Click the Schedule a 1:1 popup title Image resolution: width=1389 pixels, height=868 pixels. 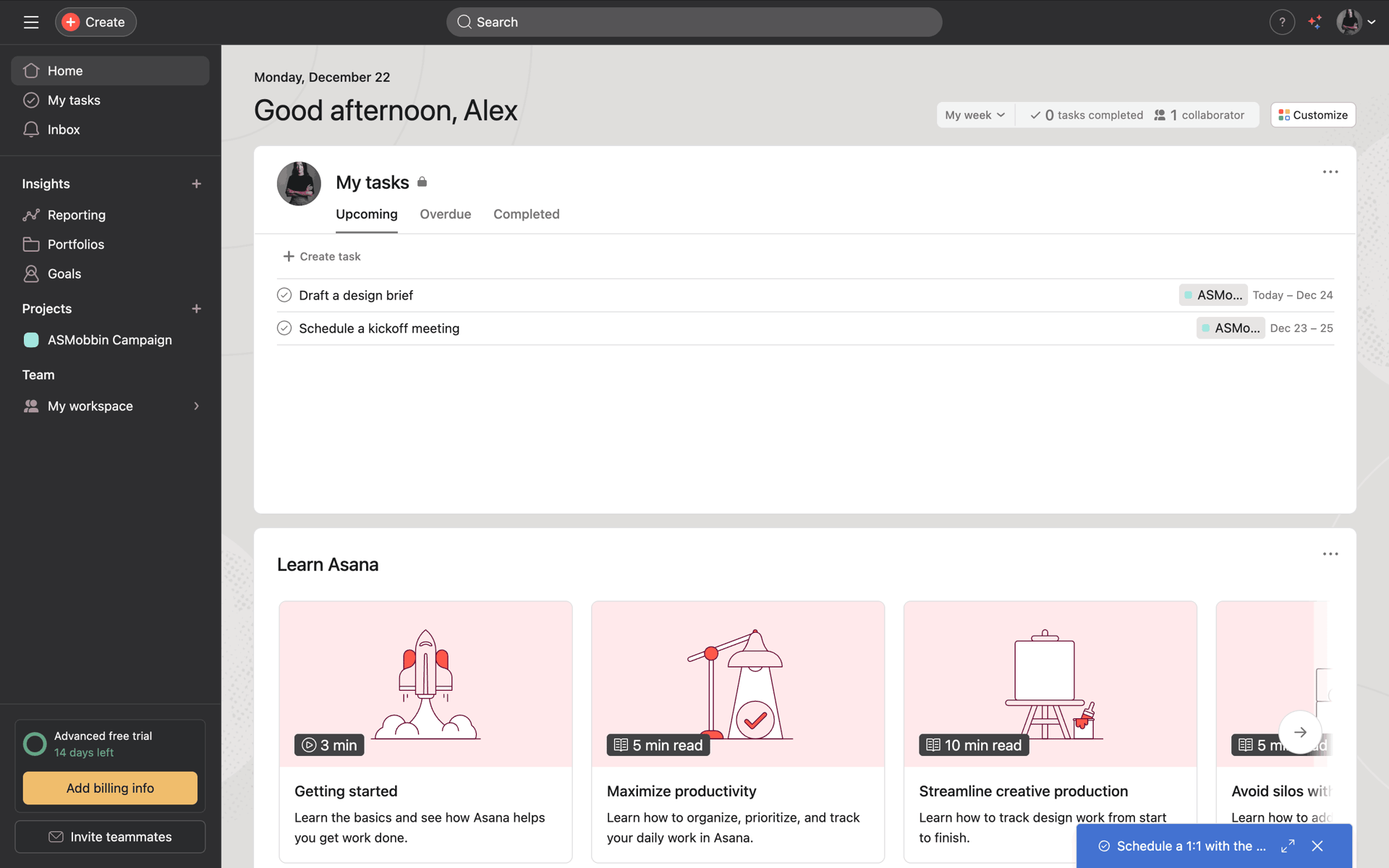tap(1191, 846)
